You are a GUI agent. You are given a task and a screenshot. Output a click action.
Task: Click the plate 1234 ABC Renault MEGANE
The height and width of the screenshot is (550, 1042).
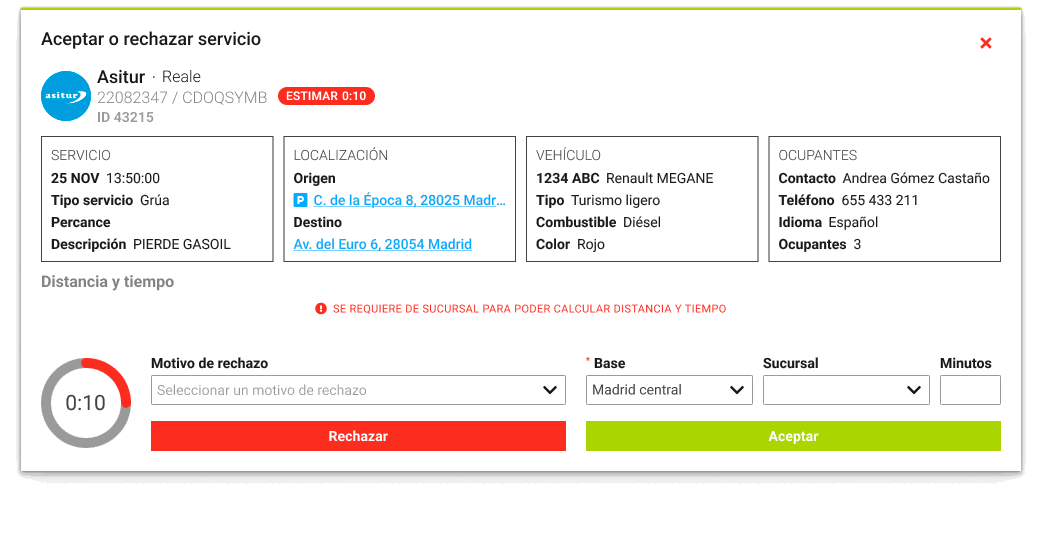click(625, 178)
